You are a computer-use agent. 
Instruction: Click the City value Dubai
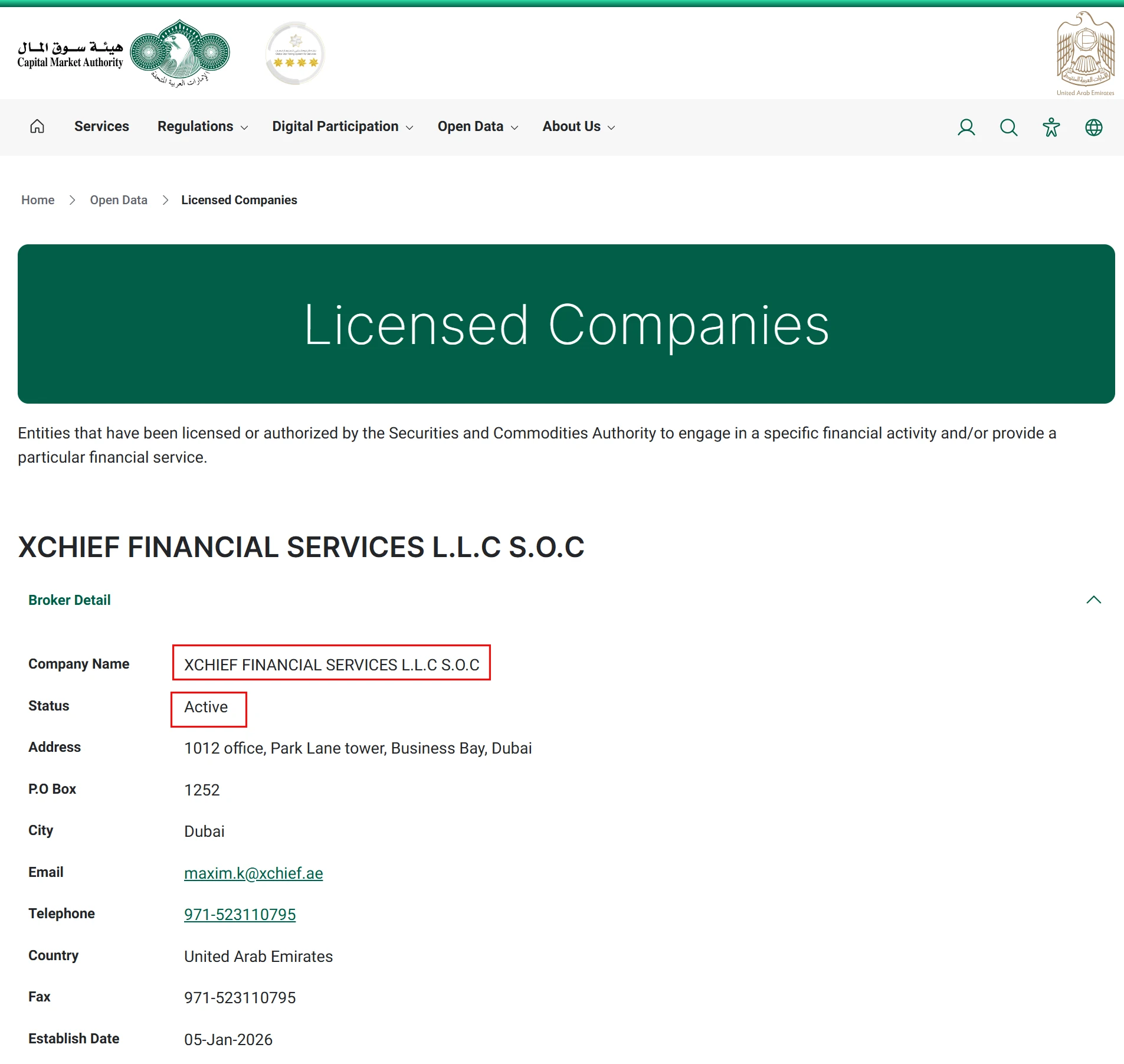tap(205, 831)
